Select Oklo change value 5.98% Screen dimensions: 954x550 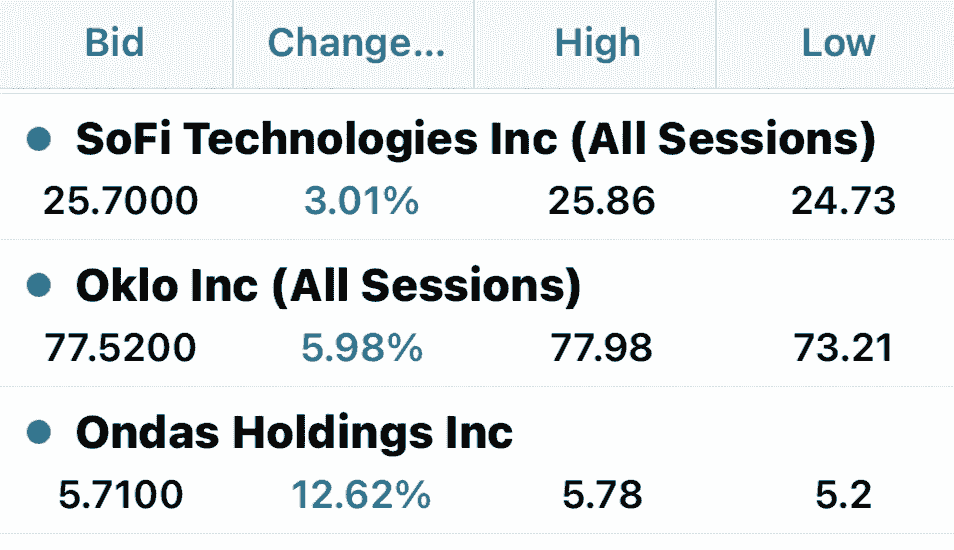[362, 347]
